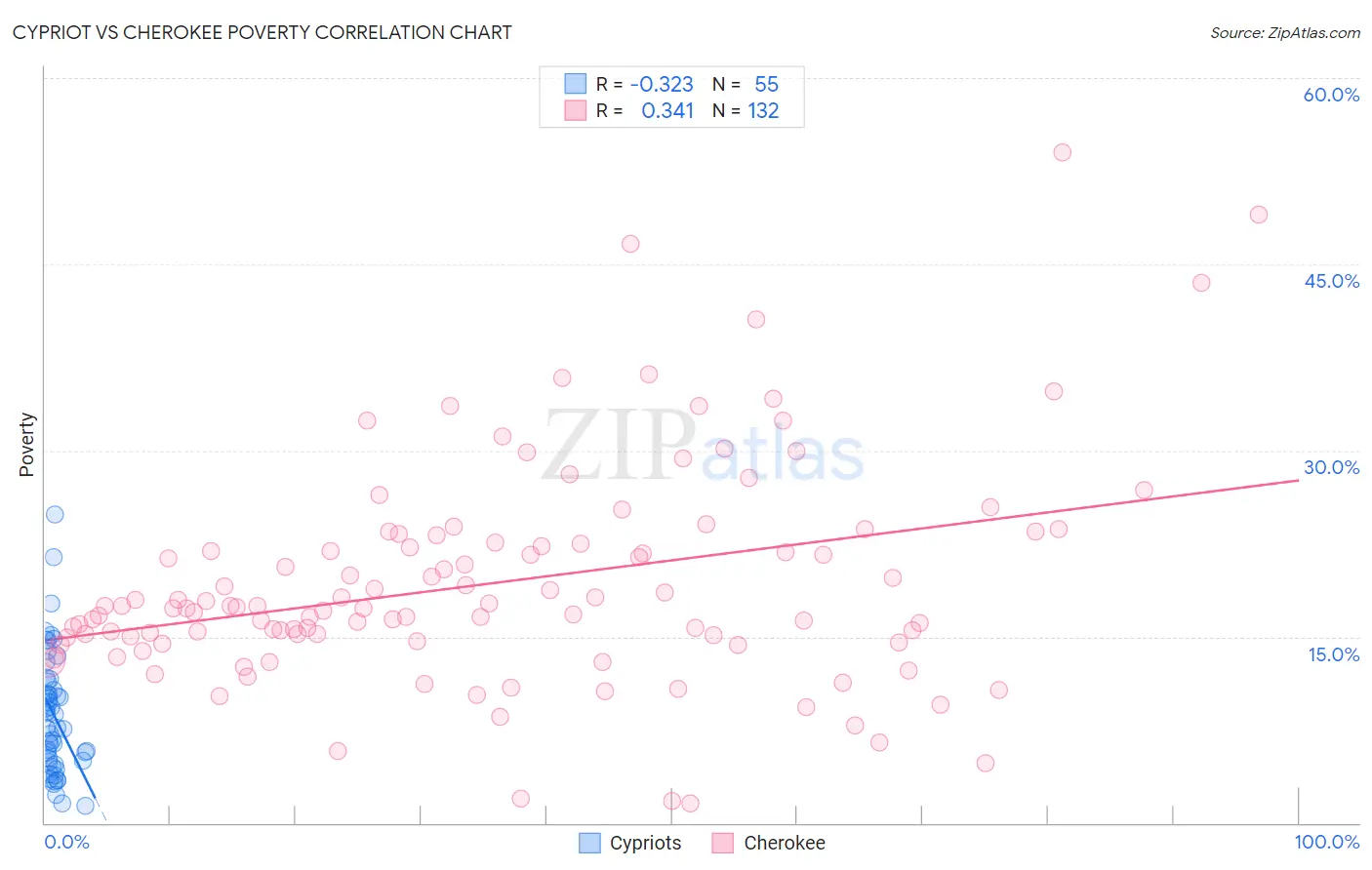Click the N = 55 value in legend

tap(746, 84)
